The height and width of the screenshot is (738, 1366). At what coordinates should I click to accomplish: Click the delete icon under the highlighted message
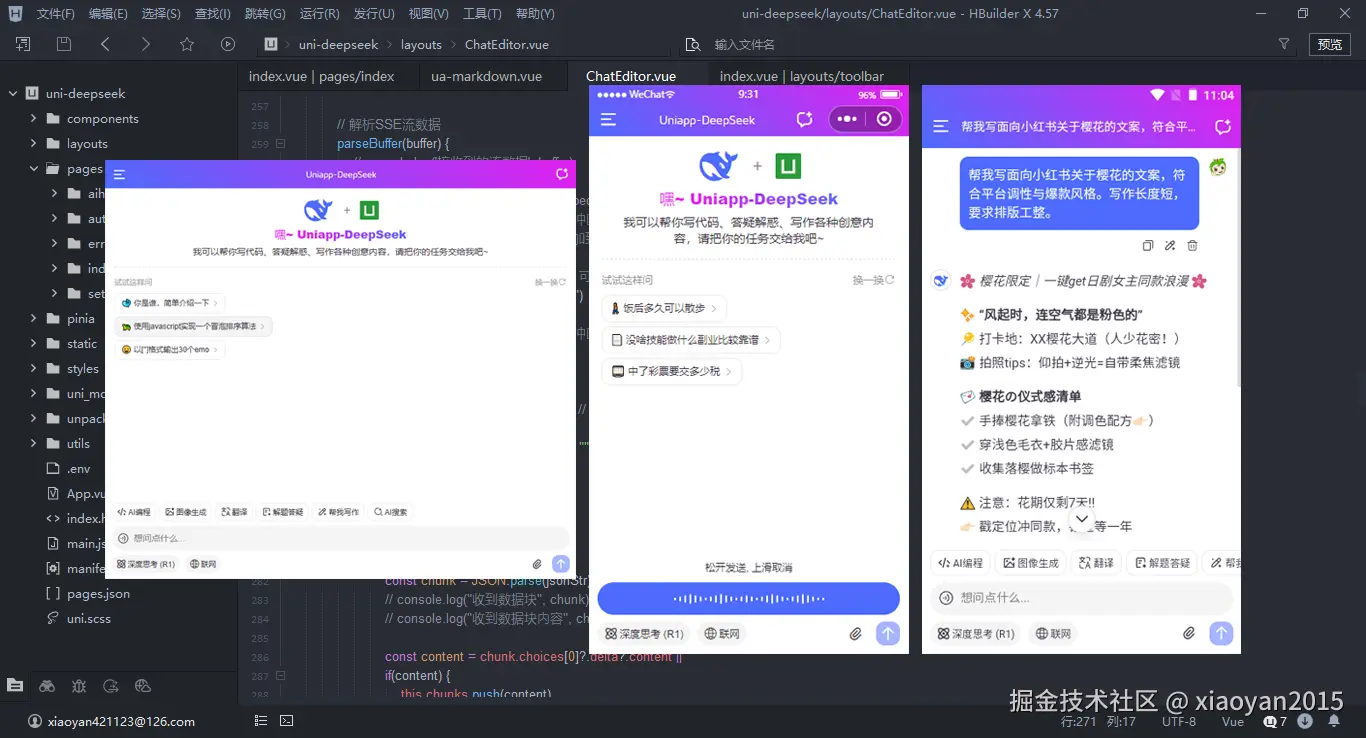pyautogui.click(x=1191, y=245)
